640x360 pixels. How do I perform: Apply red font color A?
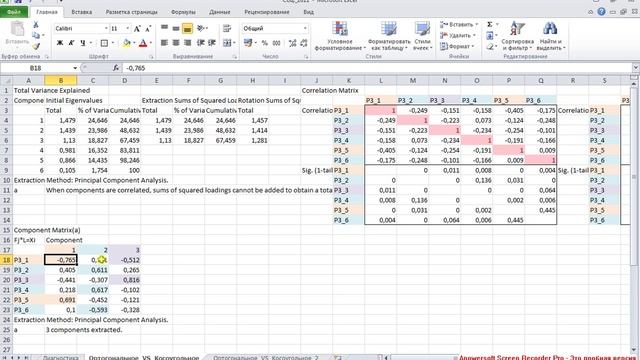[x=143, y=43]
